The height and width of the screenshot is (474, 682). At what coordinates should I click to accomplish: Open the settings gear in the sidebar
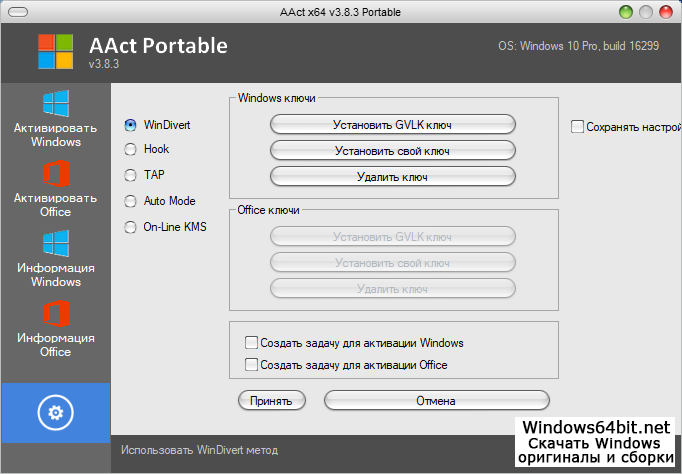tap(55, 412)
